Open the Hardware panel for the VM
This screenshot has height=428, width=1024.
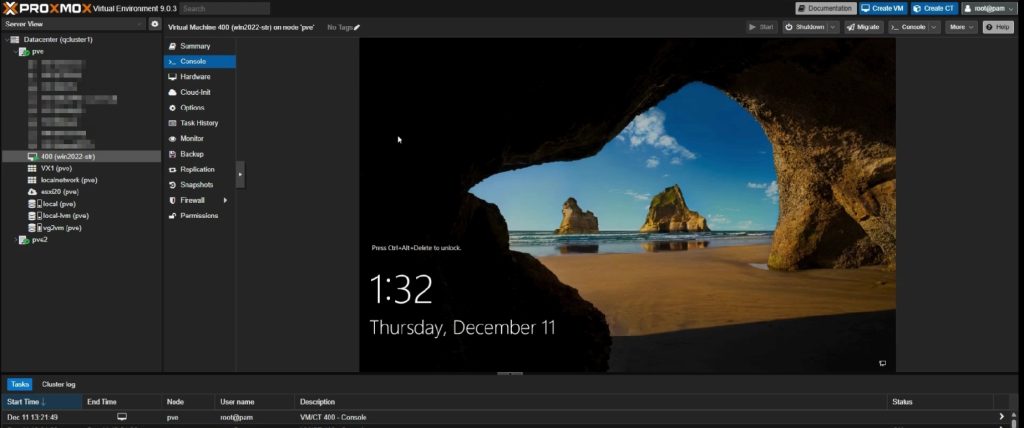coord(194,76)
